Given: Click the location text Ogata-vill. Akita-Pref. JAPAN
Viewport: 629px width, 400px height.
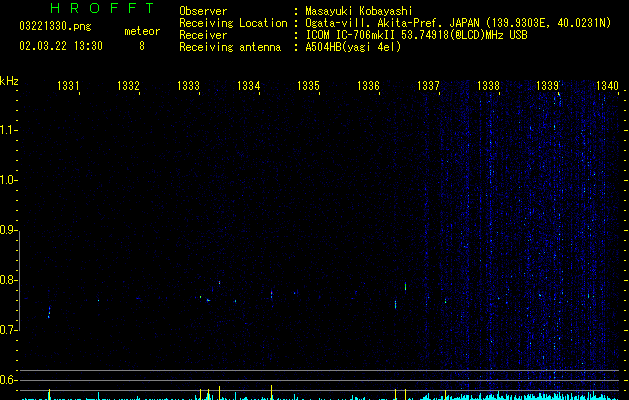Looking at the screenshot, I should point(392,23).
